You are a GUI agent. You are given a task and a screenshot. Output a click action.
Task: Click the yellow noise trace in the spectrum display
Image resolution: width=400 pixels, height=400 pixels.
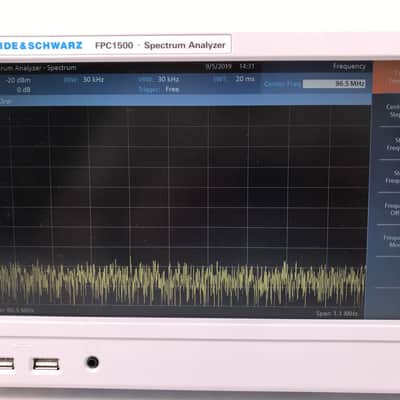[182, 282]
